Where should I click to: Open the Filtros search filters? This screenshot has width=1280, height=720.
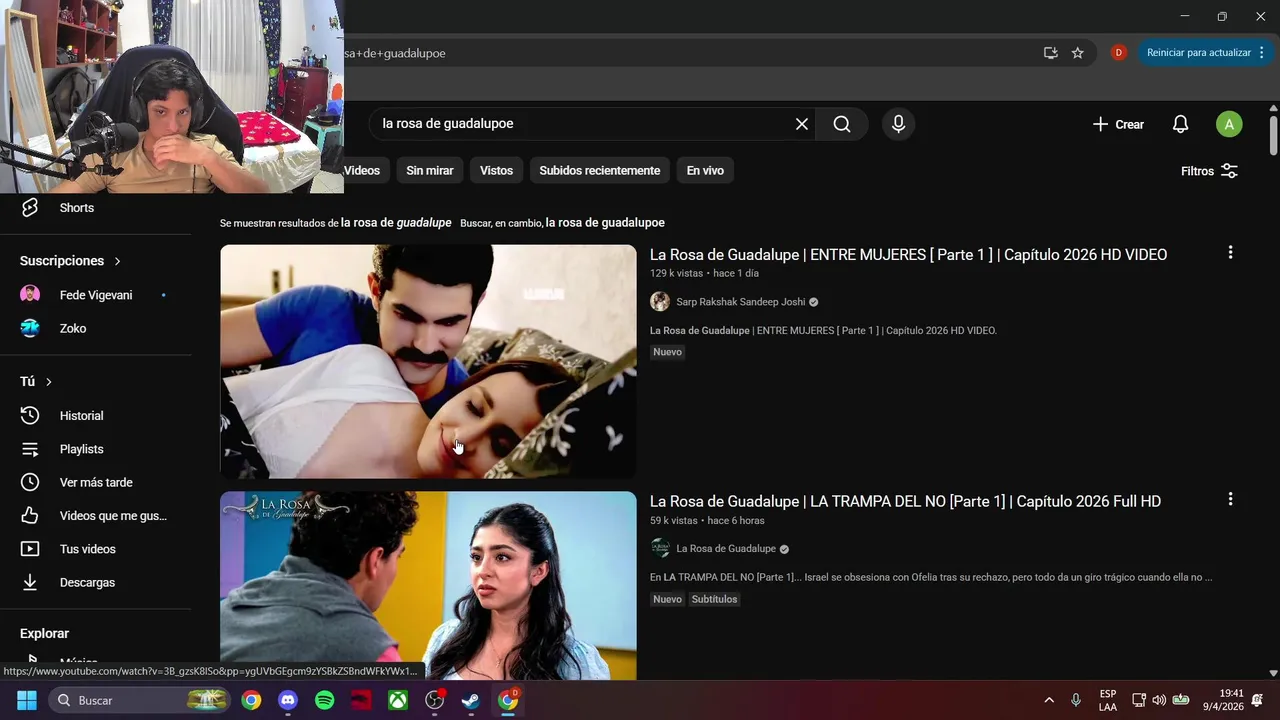click(x=1209, y=171)
